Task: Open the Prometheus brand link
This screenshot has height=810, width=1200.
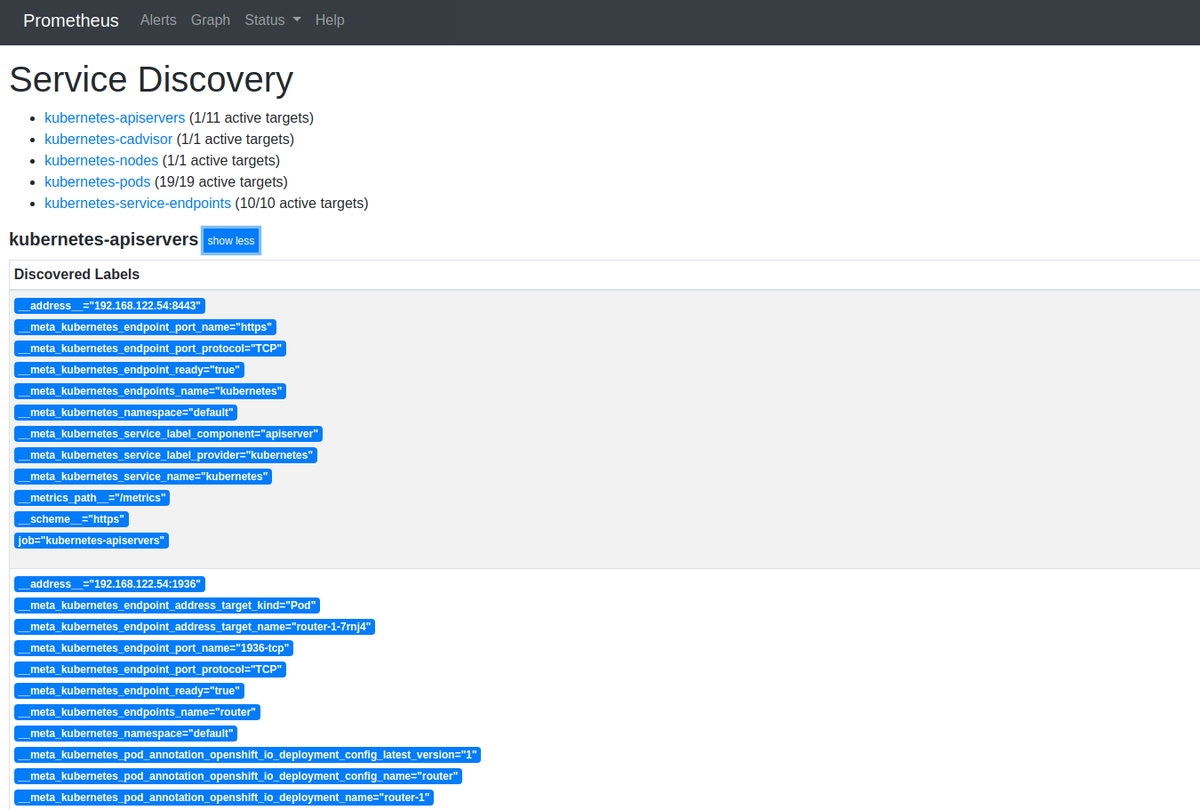Action: pos(71,20)
